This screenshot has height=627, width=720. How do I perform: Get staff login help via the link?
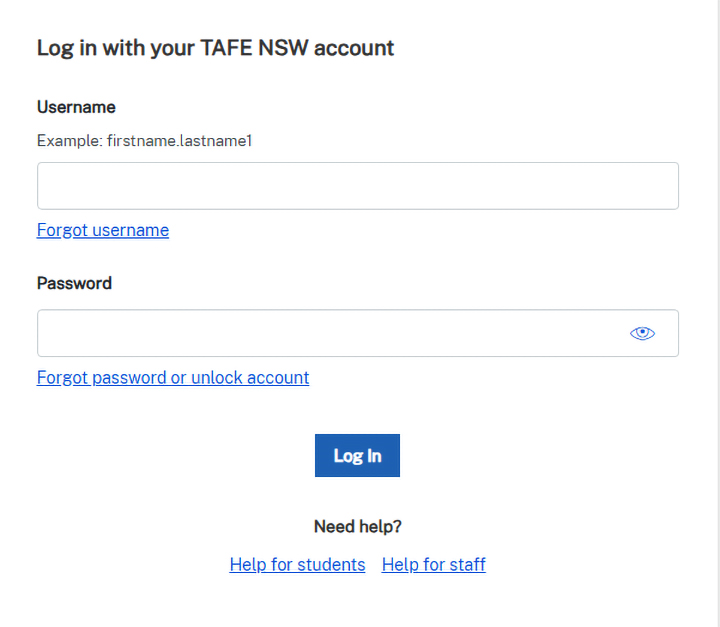click(433, 564)
